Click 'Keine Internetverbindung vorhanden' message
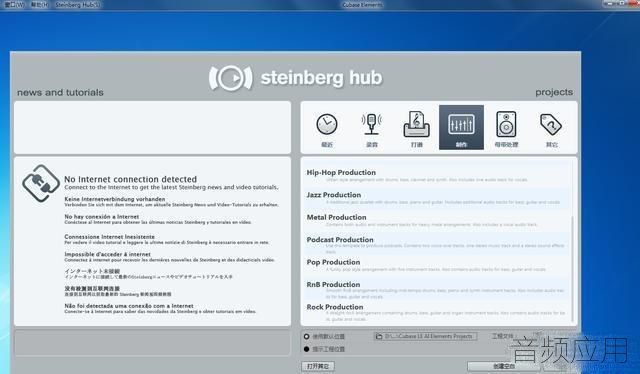This screenshot has width=640, height=374. (x=115, y=199)
